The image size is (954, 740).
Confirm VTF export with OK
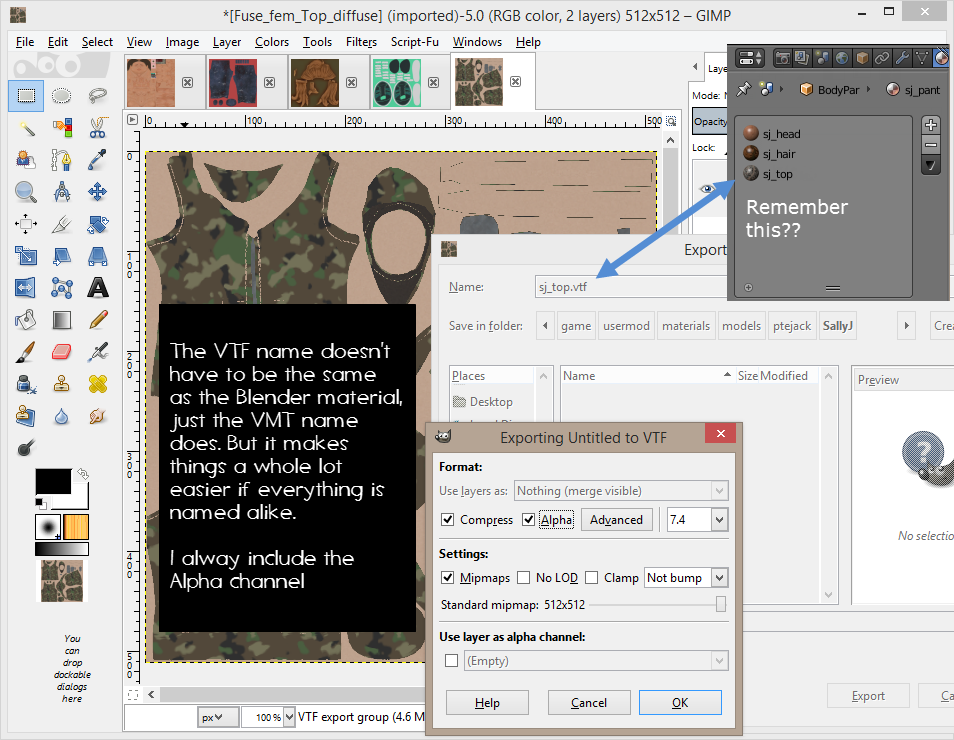click(680, 702)
